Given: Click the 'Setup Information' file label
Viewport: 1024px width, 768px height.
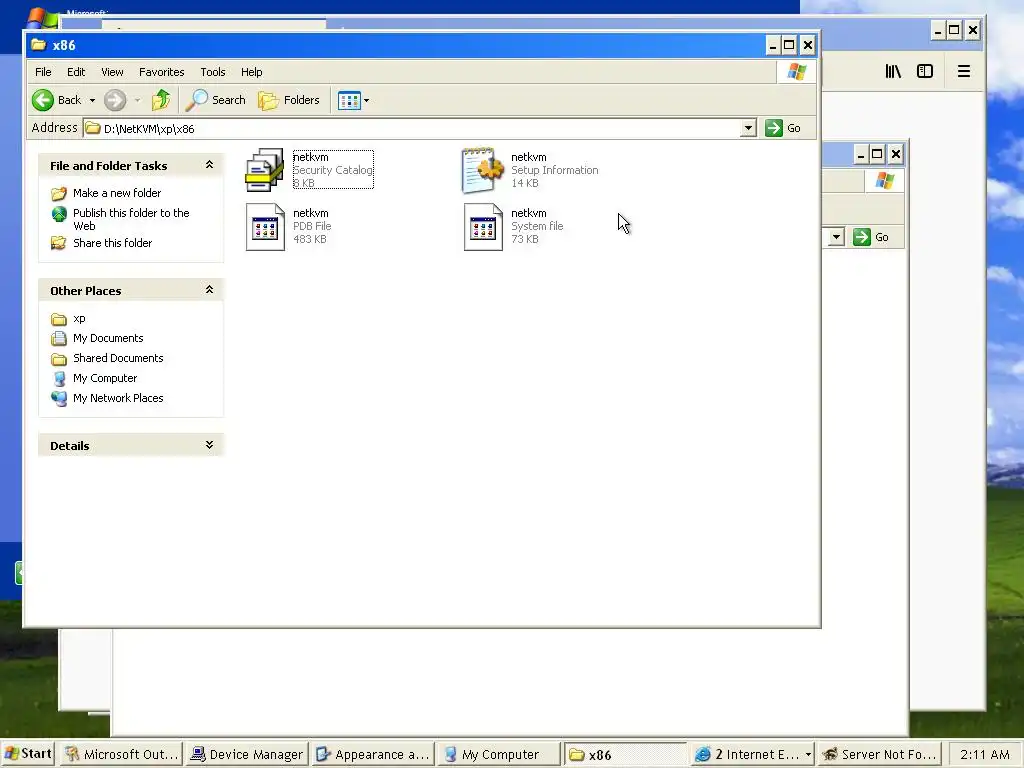Looking at the screenshot, I should pos(554,170).
